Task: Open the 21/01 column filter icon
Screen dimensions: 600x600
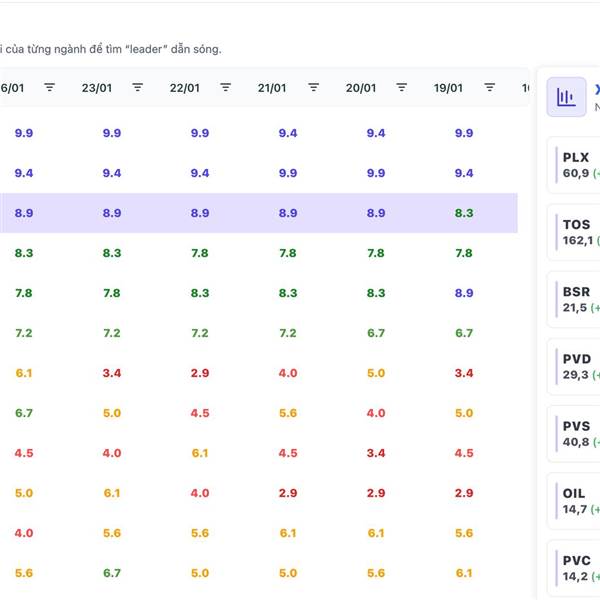Action: click(x=313, y=88)
